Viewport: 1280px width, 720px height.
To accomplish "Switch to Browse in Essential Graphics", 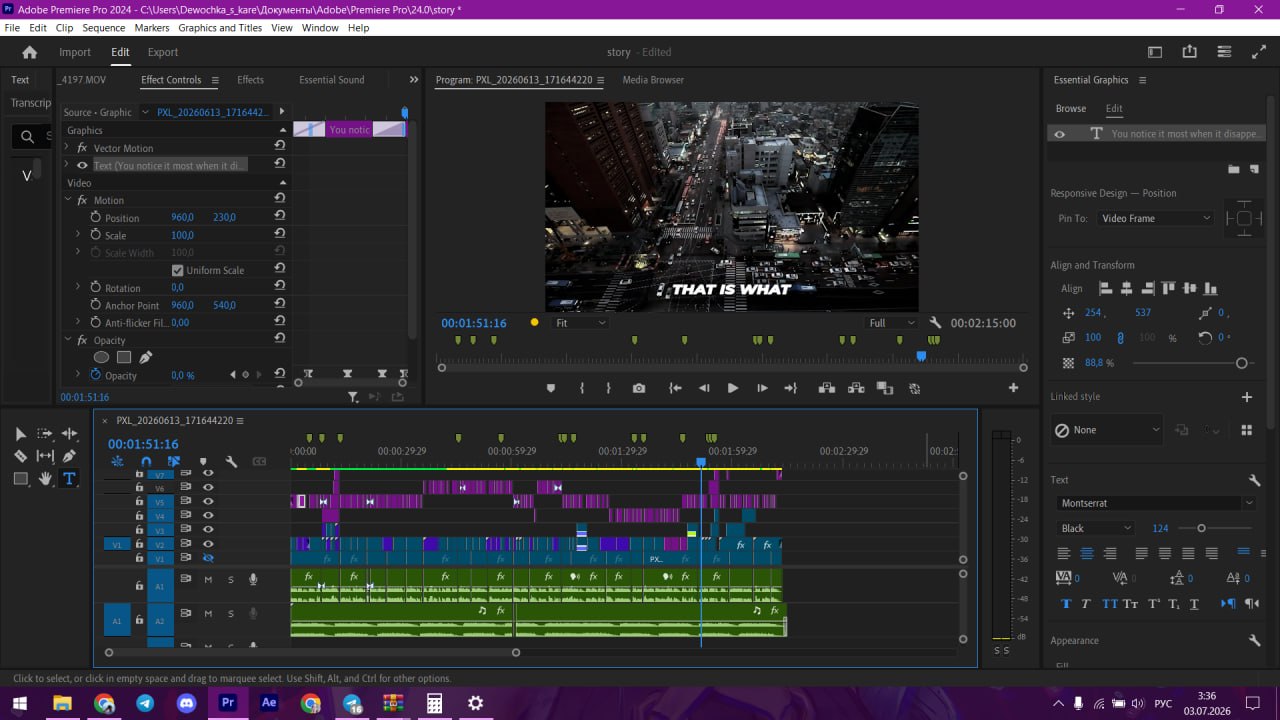I will pyautogui.click(x=1070, y=108).
